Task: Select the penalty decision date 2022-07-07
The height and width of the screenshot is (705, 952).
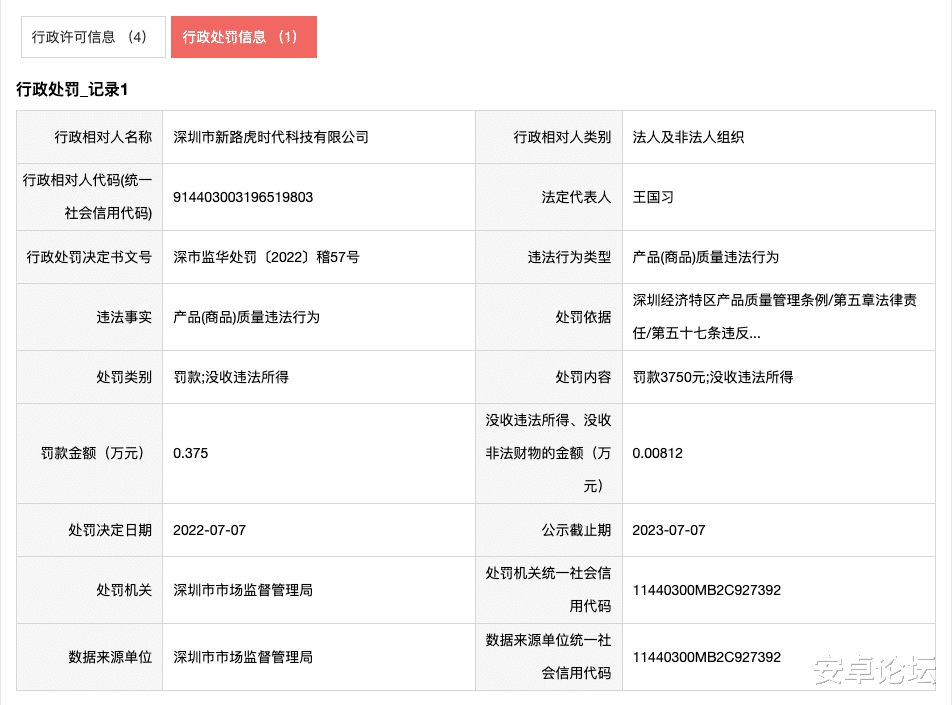Action: click(x=209, y=530)
